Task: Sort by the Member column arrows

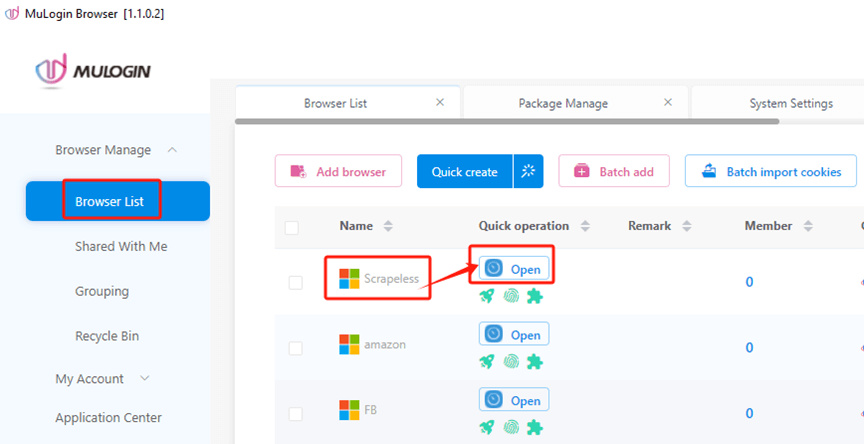Action: pos(808,226)
